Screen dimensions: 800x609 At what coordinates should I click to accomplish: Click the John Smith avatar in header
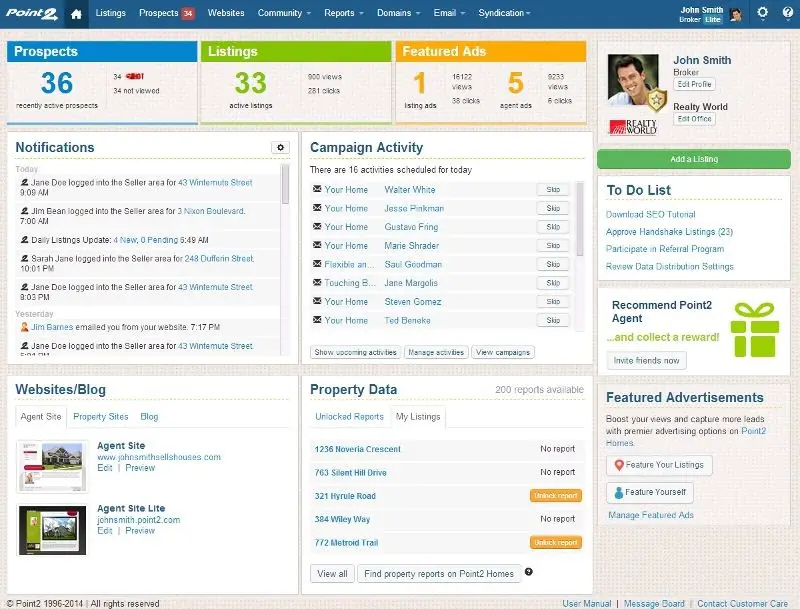tap(735, 14)
